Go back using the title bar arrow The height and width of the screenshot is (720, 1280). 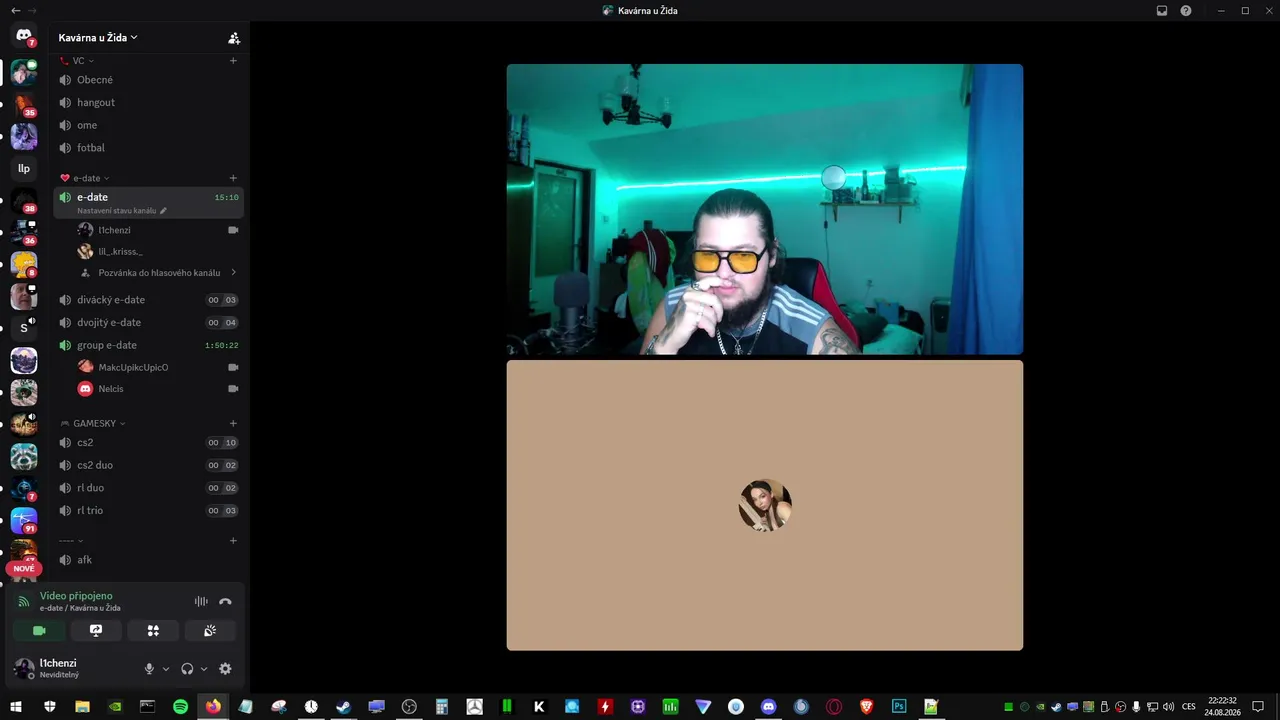click(15, 10)
